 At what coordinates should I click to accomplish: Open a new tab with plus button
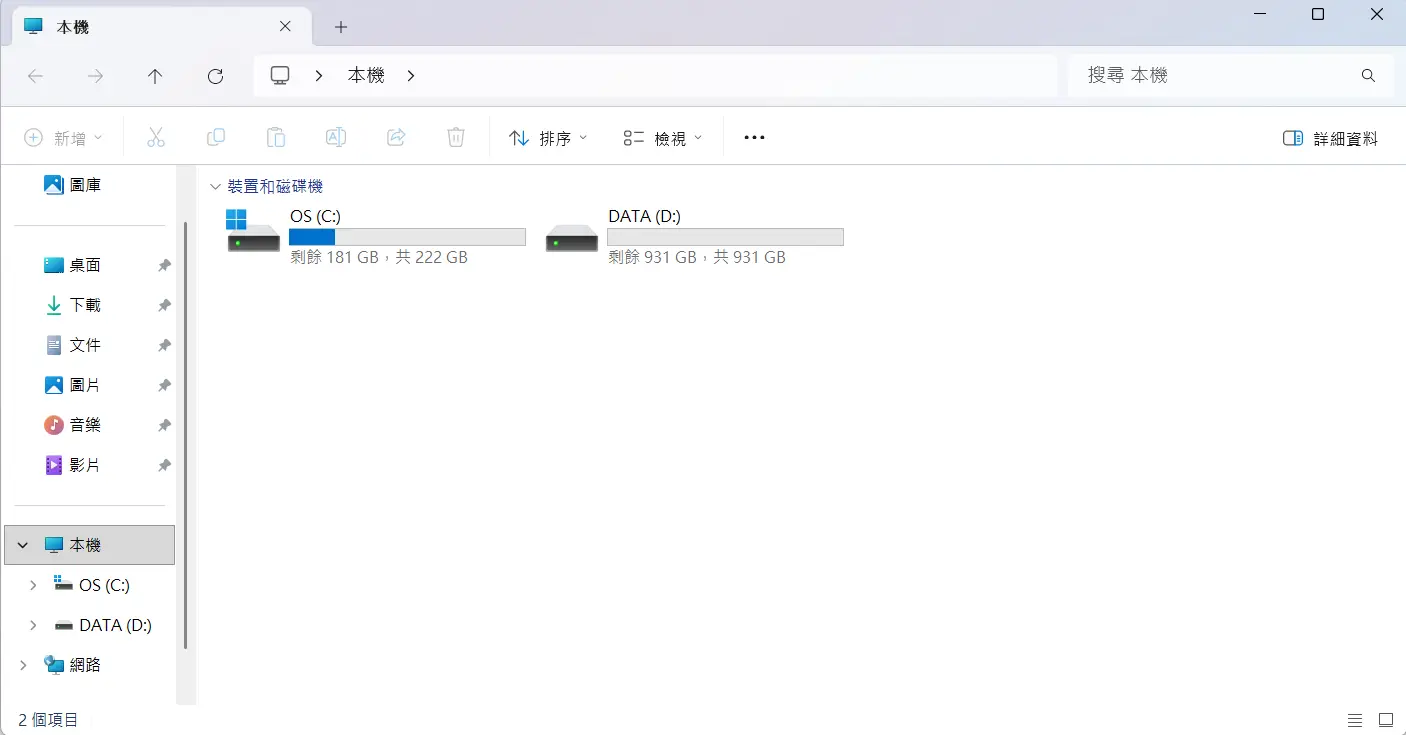coord(341,27)
